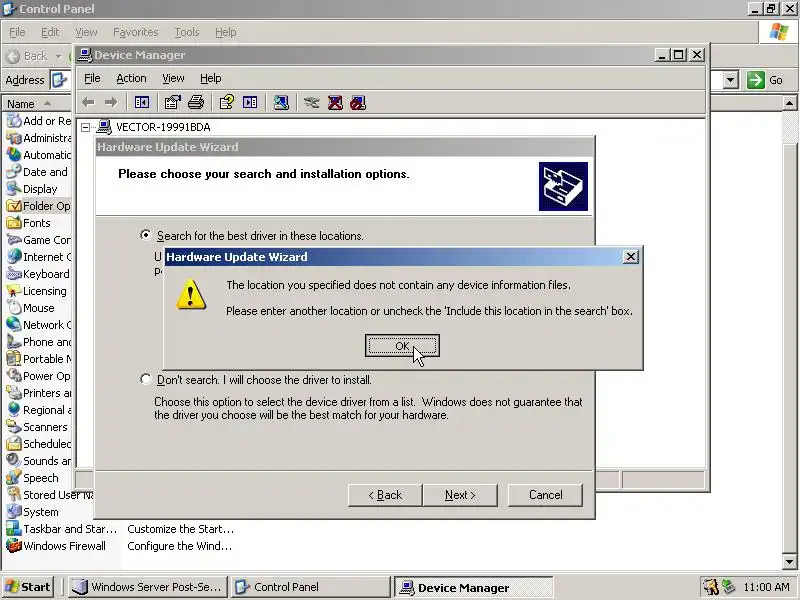This screenshot has height=600, width=800.
Task: Open Control Panel Tools menu
Action: tap(187, 32)
